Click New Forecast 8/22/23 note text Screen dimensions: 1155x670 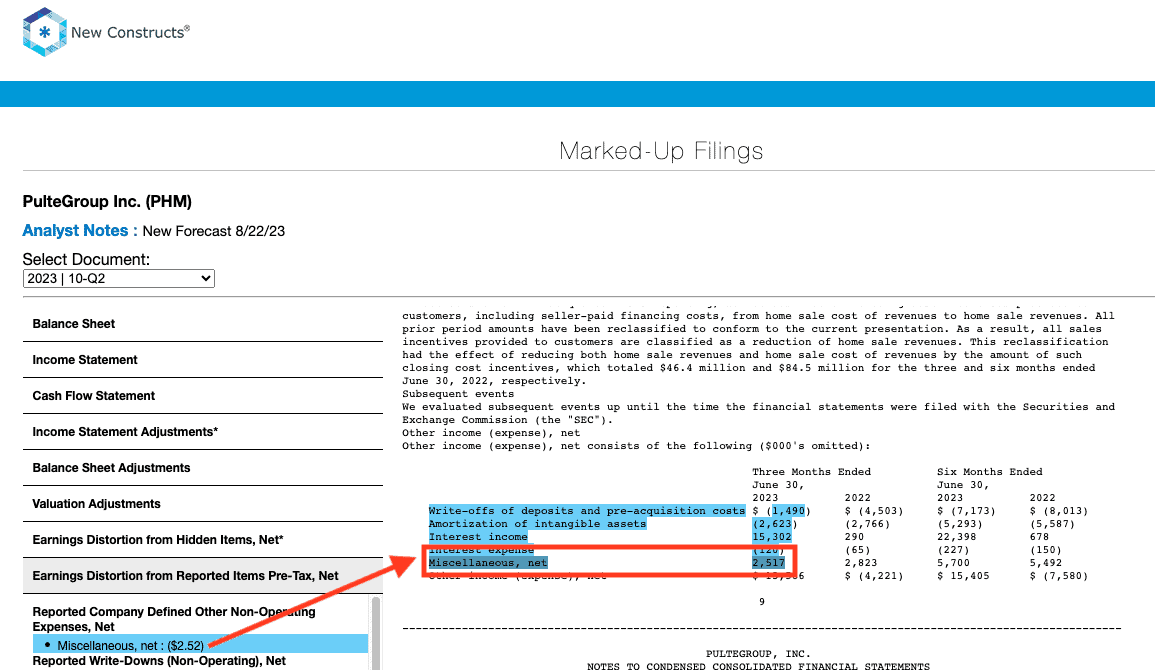click(x=214, y=231)
